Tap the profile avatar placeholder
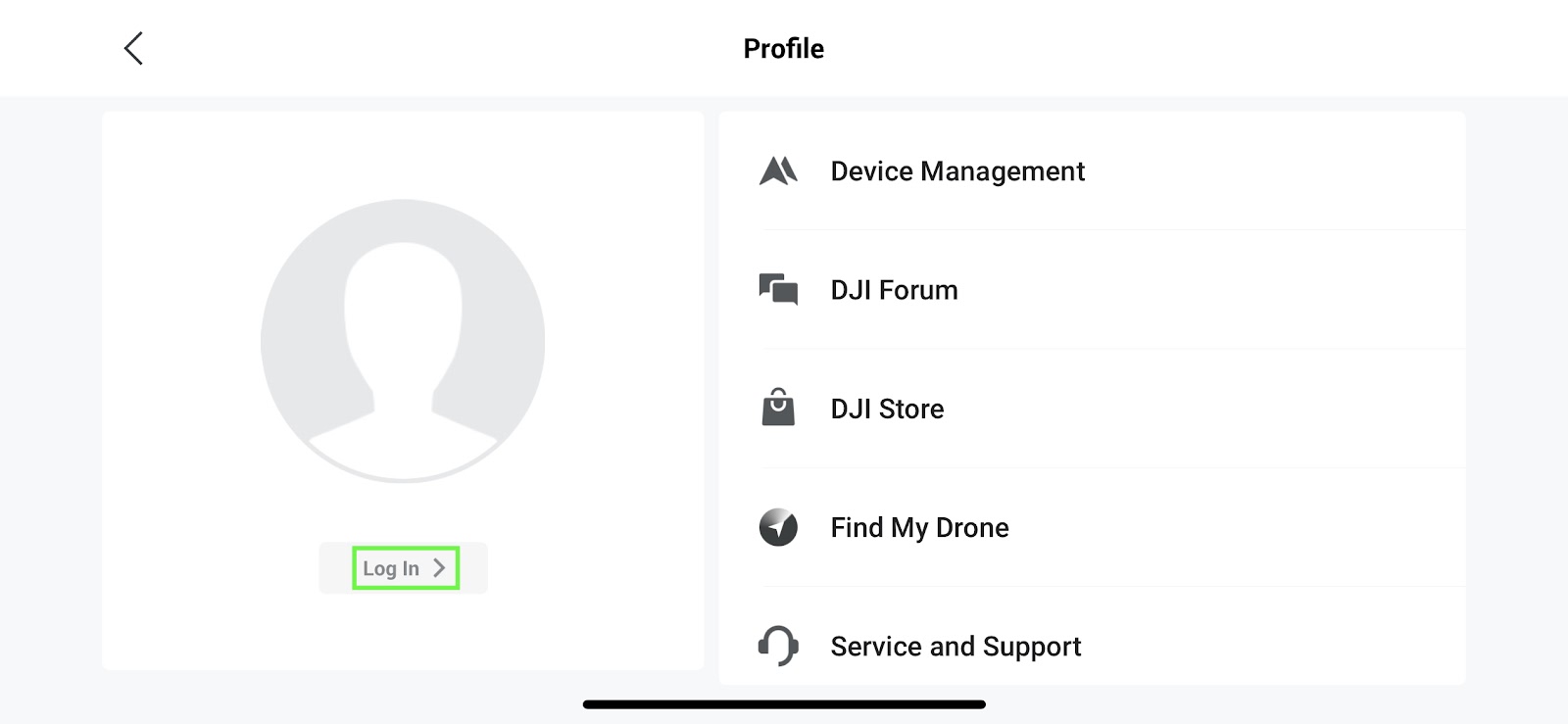The image size is (1568, 724). coord(403,341)
